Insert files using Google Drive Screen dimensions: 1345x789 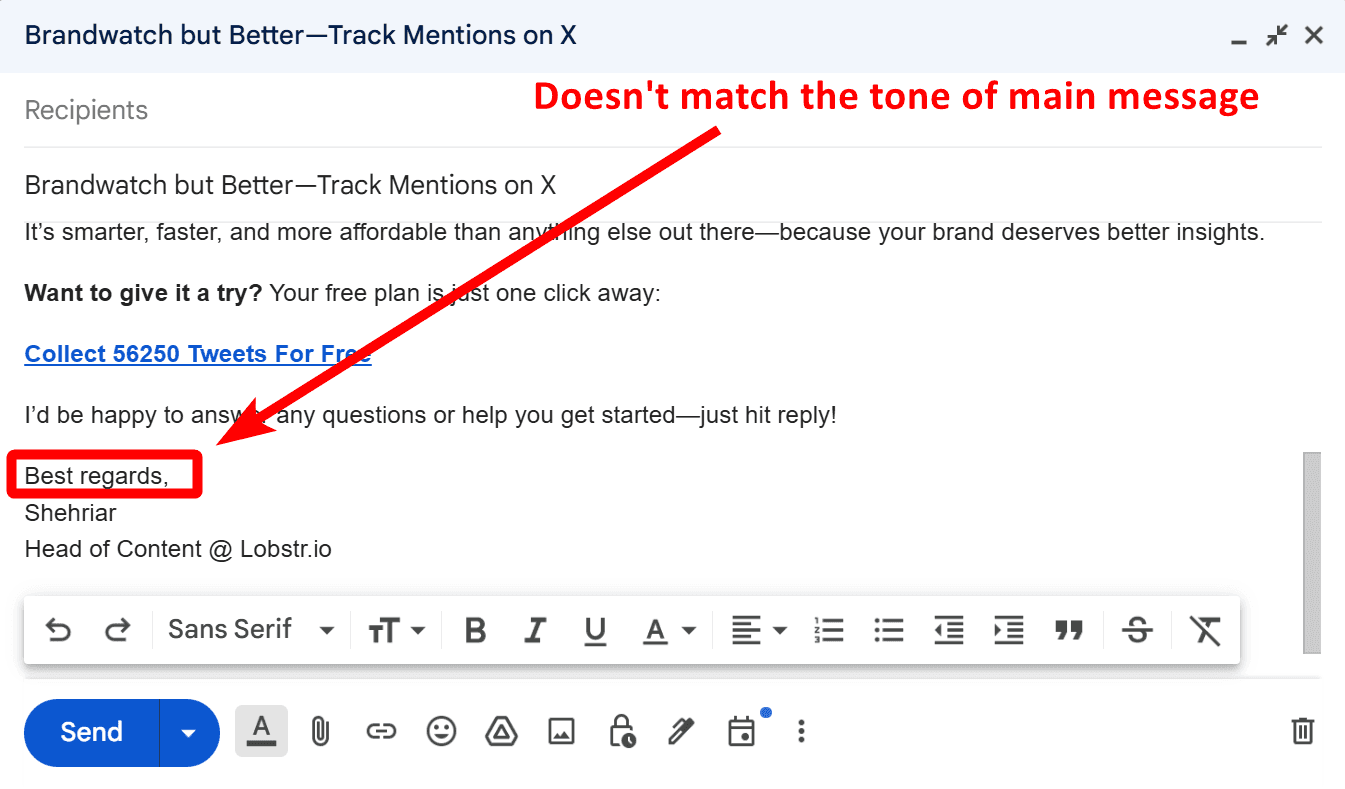(x=500, y=732)
